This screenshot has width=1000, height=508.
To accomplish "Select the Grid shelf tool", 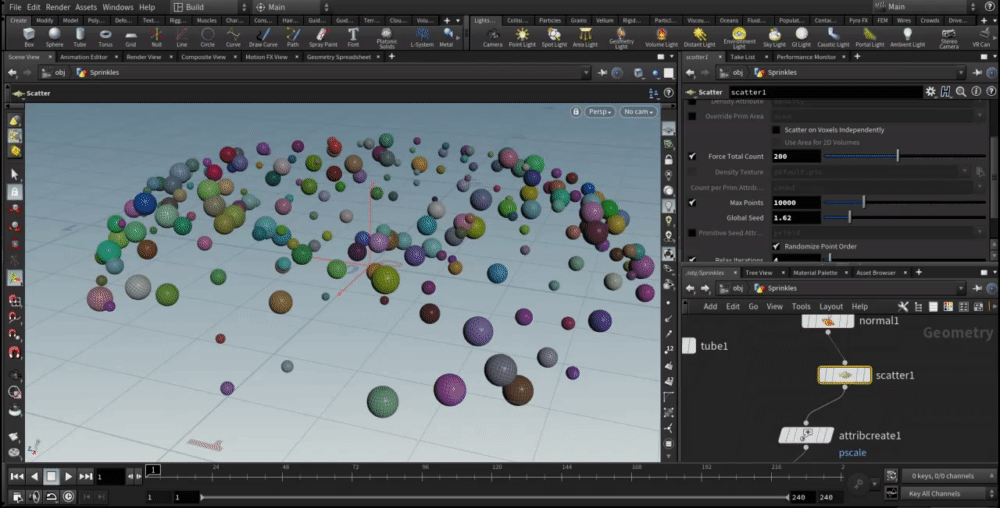I will coord(131,38).
